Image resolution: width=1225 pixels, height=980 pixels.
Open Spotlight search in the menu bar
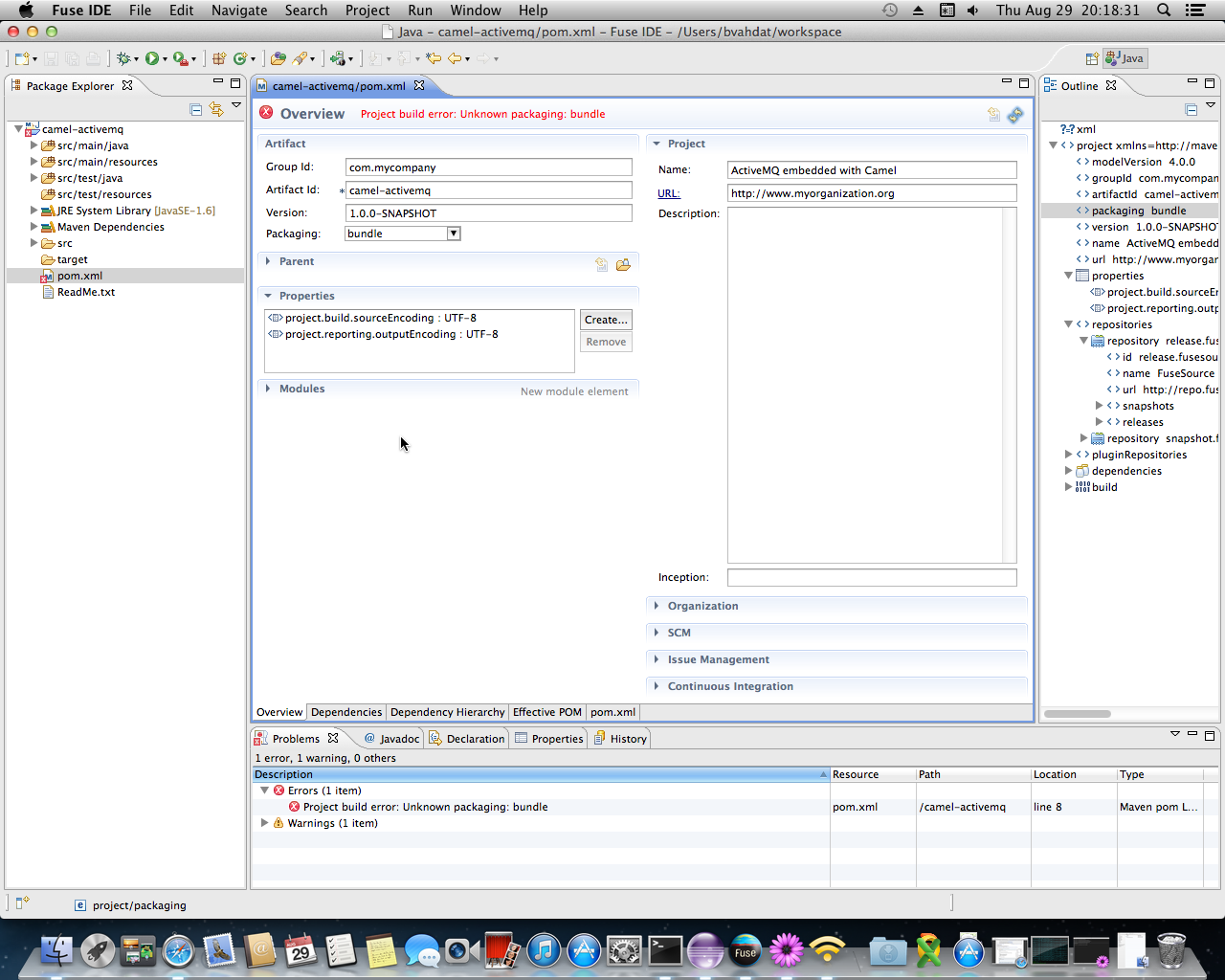(x=1161, y=11)
